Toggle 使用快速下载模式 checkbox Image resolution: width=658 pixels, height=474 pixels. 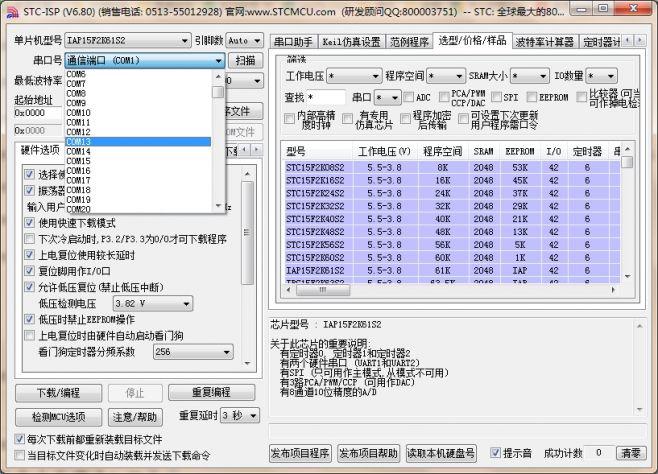(x=29, y=223)
